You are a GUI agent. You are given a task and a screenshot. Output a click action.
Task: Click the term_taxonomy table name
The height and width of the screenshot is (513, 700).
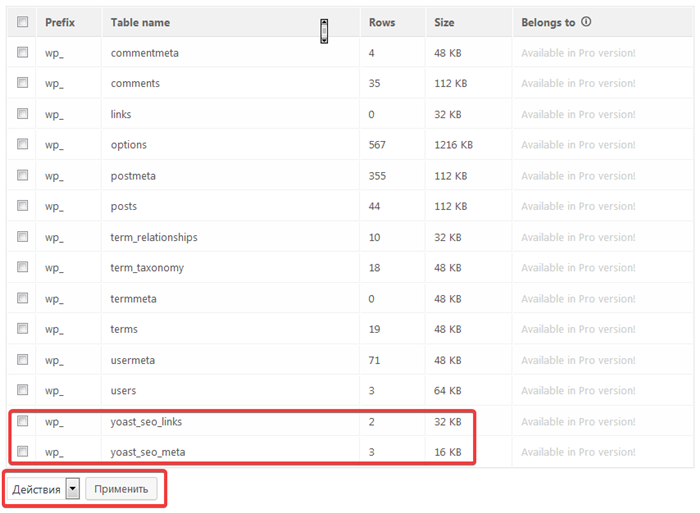pyautogui.click(x=147, y=268)
